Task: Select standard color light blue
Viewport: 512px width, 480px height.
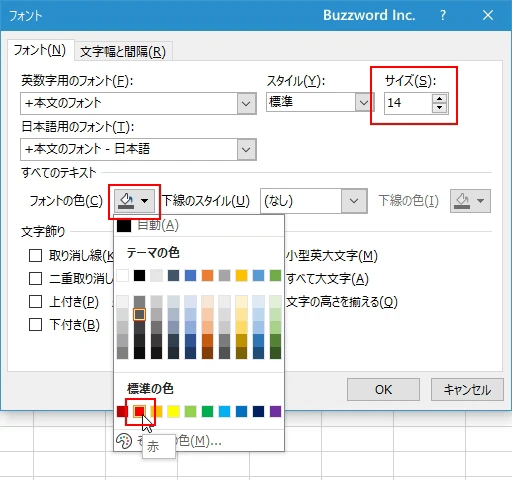Action: click(x=224, y=411)
